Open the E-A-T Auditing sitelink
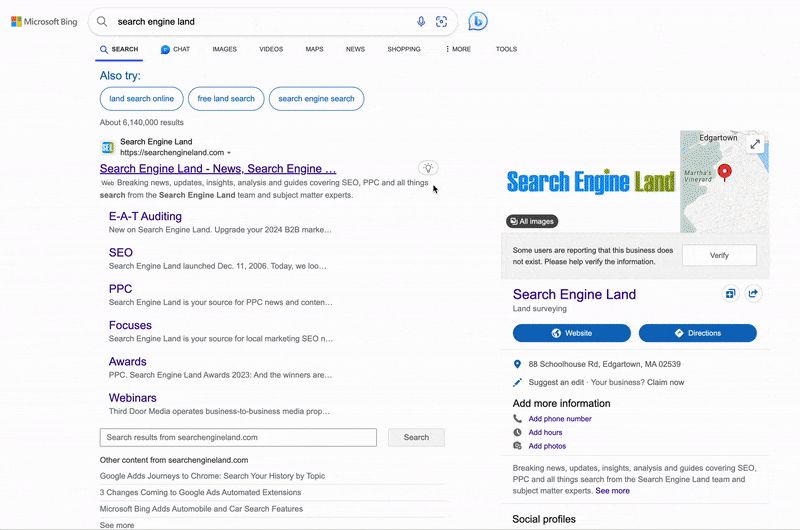The image size is (800, 530). point(145,216)
